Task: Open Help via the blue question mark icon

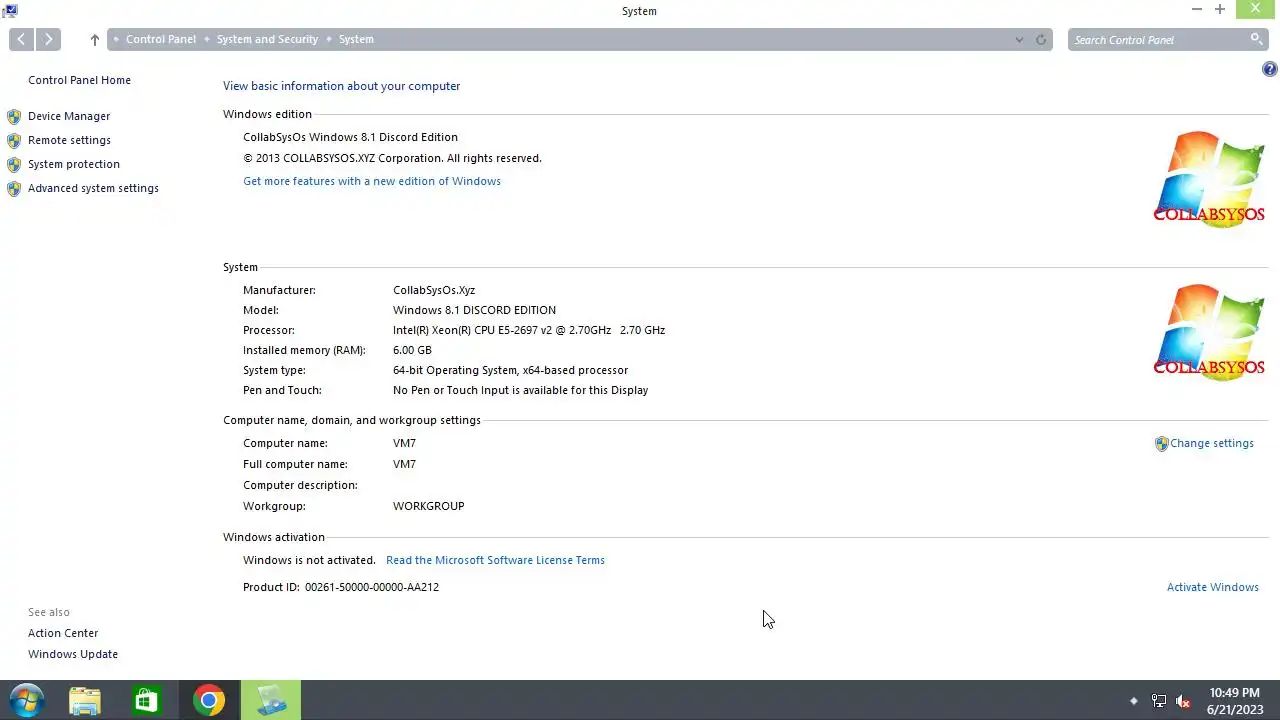Action: 1270,69
